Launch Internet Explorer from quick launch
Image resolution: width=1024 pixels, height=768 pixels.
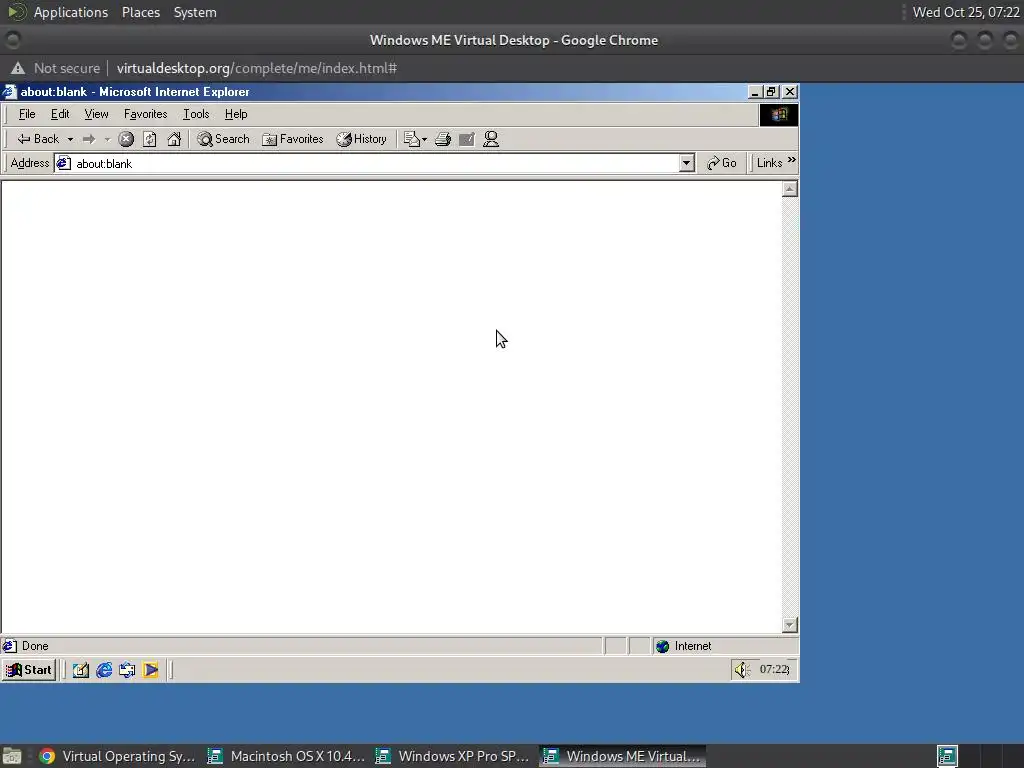pyautogui.click(x=104, y=670)
